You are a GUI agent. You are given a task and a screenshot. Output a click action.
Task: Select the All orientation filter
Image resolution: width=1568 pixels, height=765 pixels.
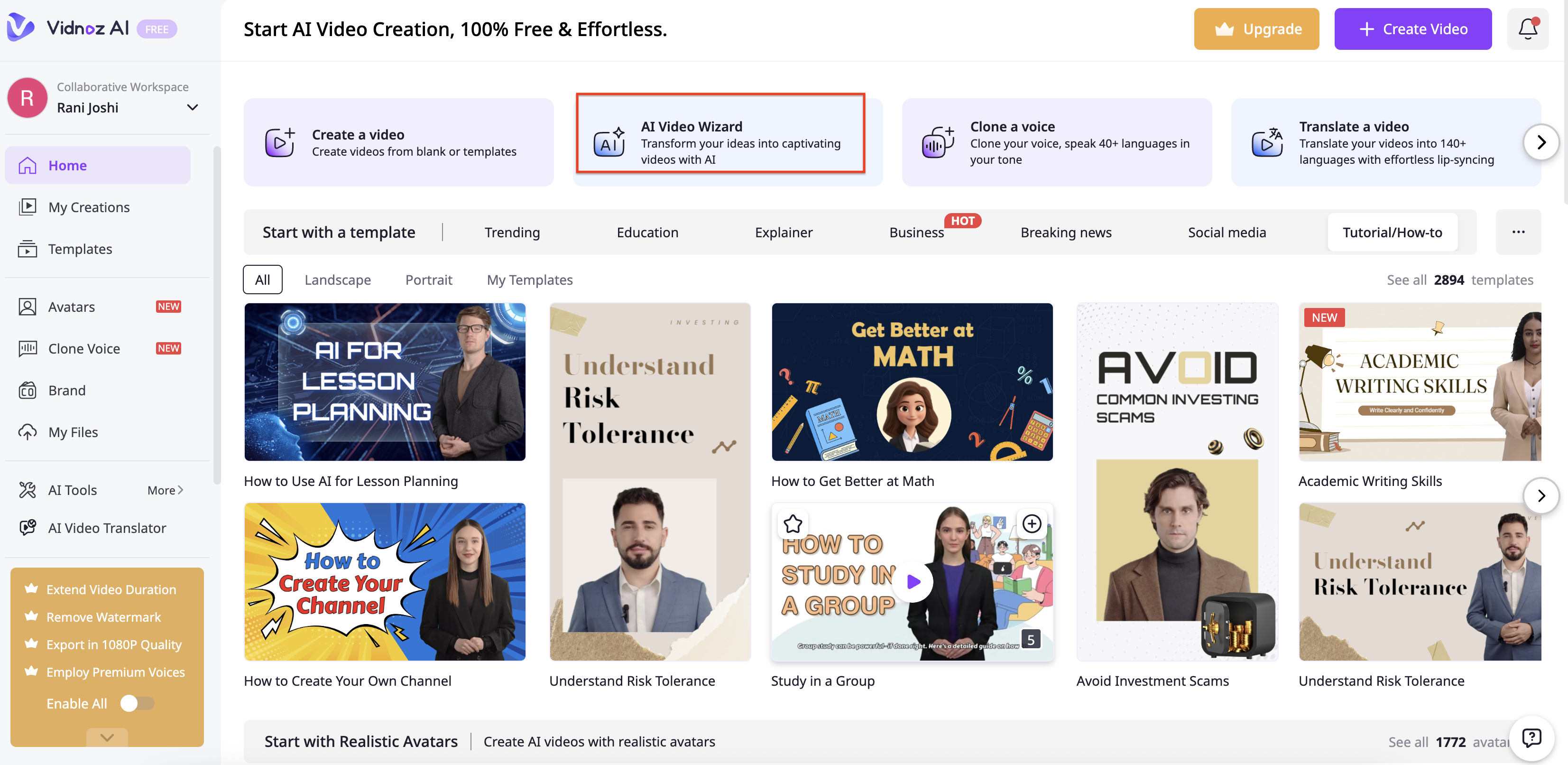point(262,280)
